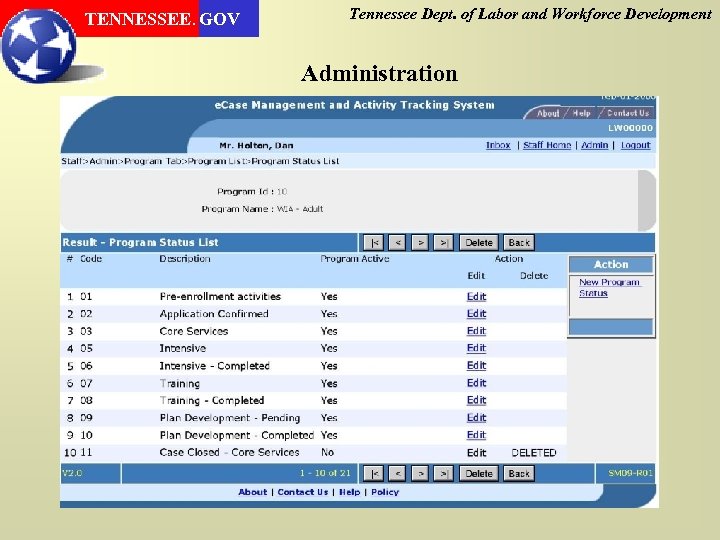Click the Code column header
Image resolution: width=720 pixels, height=540 pixels.
click(91, 259)
